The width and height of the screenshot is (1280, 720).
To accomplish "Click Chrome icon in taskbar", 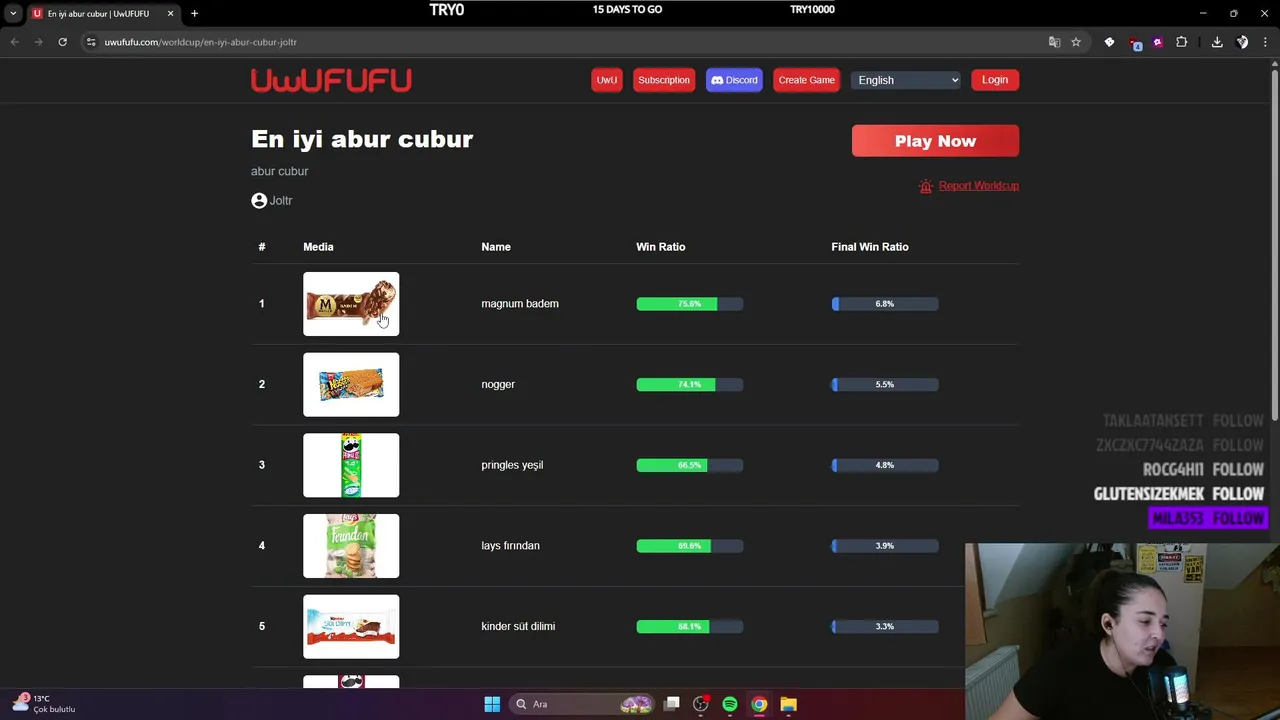I will click(x=759, y=704).
